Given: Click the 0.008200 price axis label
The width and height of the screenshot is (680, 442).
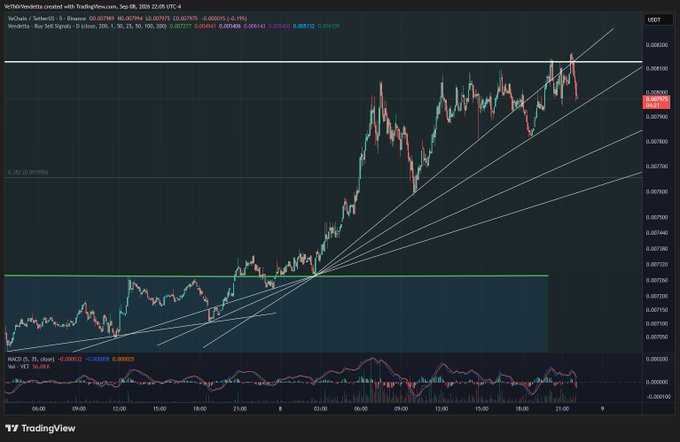Looking at the screenshot, I should click(656, 45).
